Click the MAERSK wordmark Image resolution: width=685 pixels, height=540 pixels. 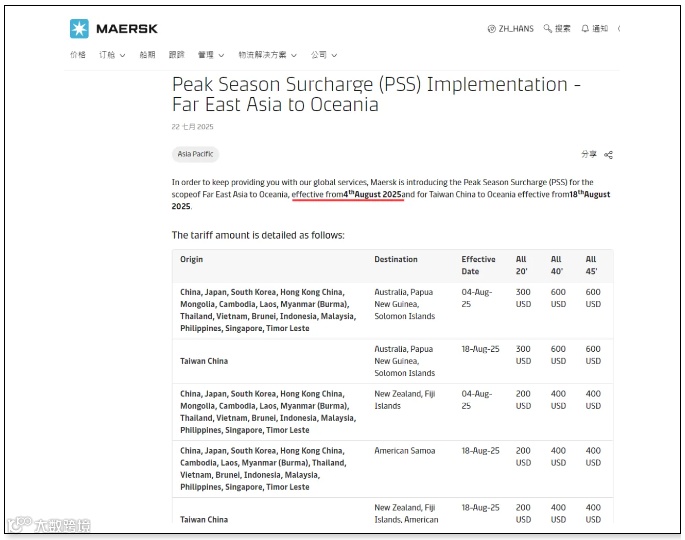click(x=127, y=29)
